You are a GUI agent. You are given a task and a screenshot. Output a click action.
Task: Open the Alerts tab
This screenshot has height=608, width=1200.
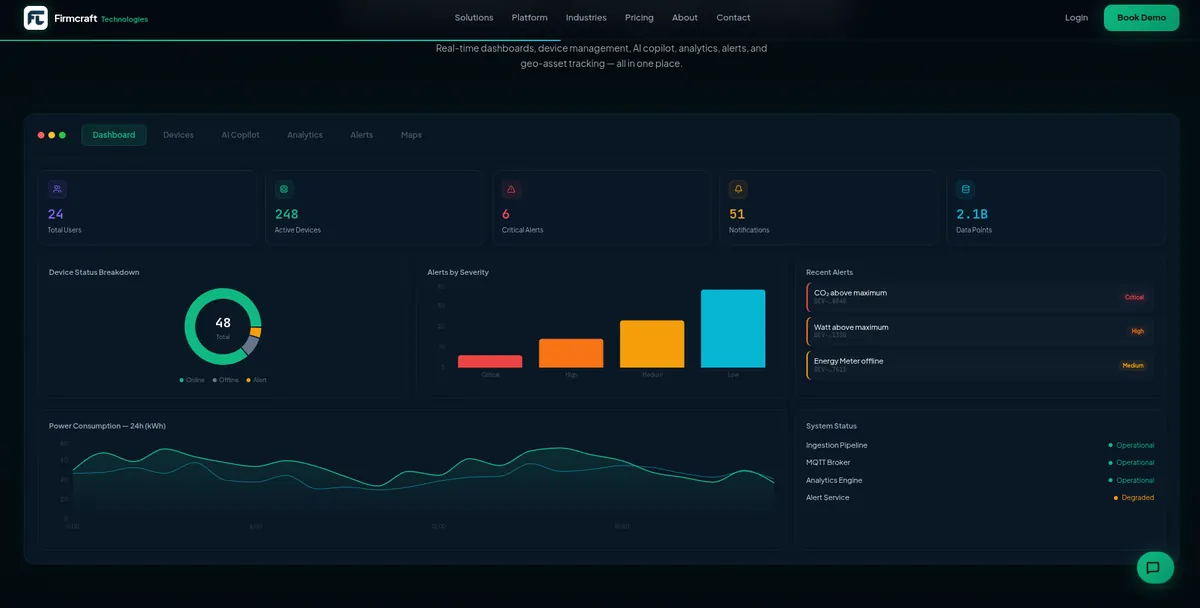tap(361, 135)
